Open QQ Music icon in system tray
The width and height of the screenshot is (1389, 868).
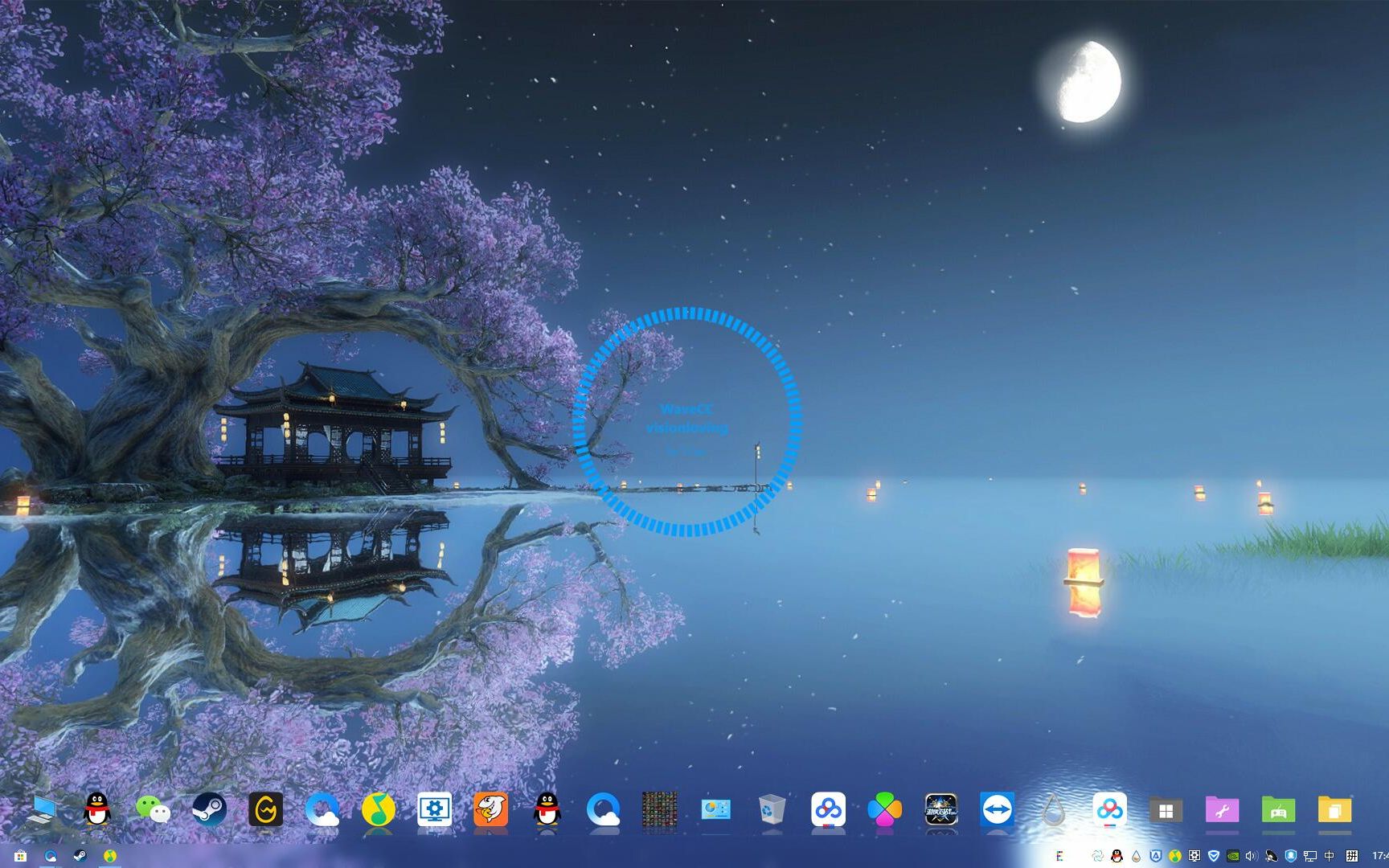point(1175,857)
